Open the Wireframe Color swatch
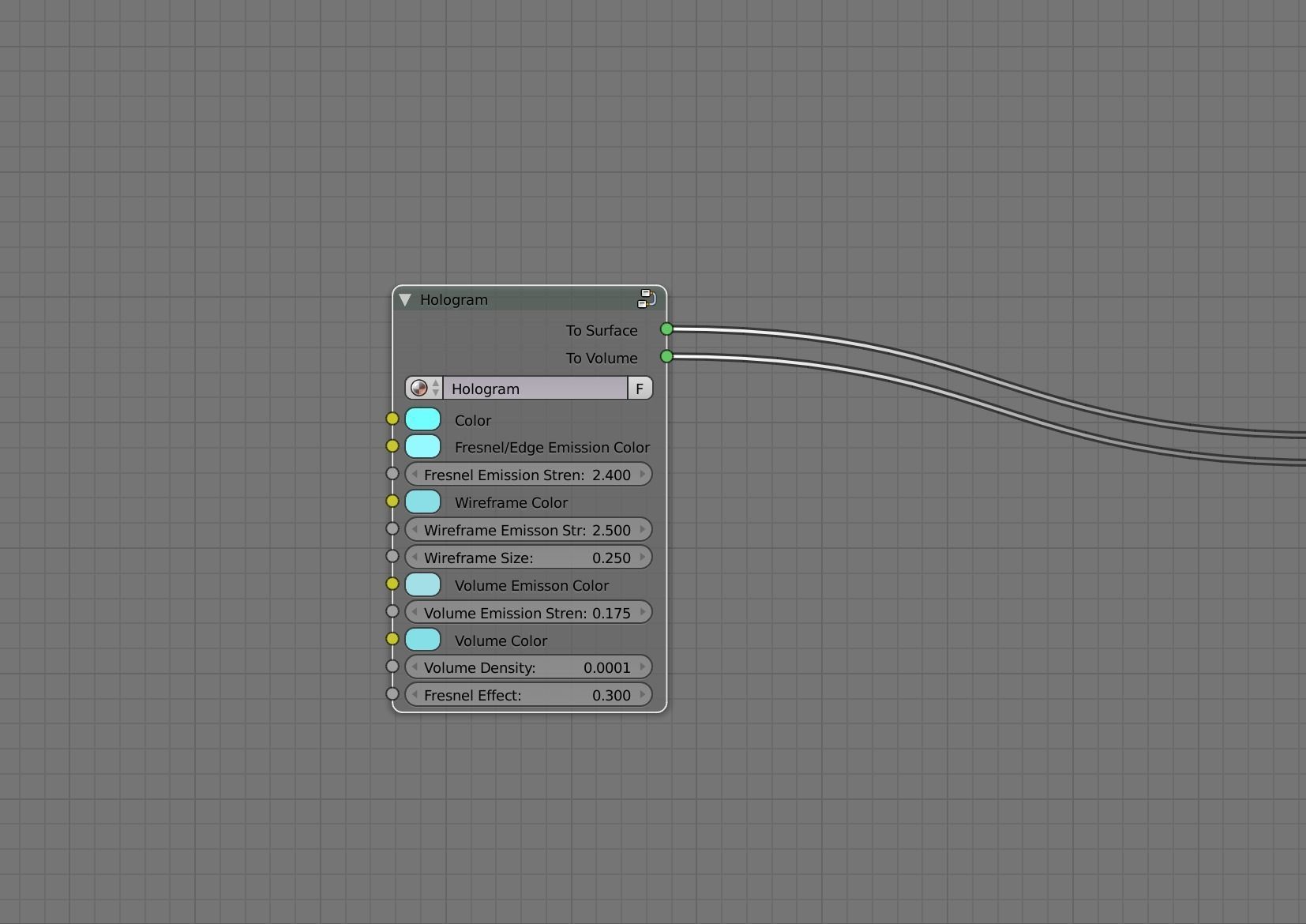This screenshot has height=924, width=1306. 423,501
